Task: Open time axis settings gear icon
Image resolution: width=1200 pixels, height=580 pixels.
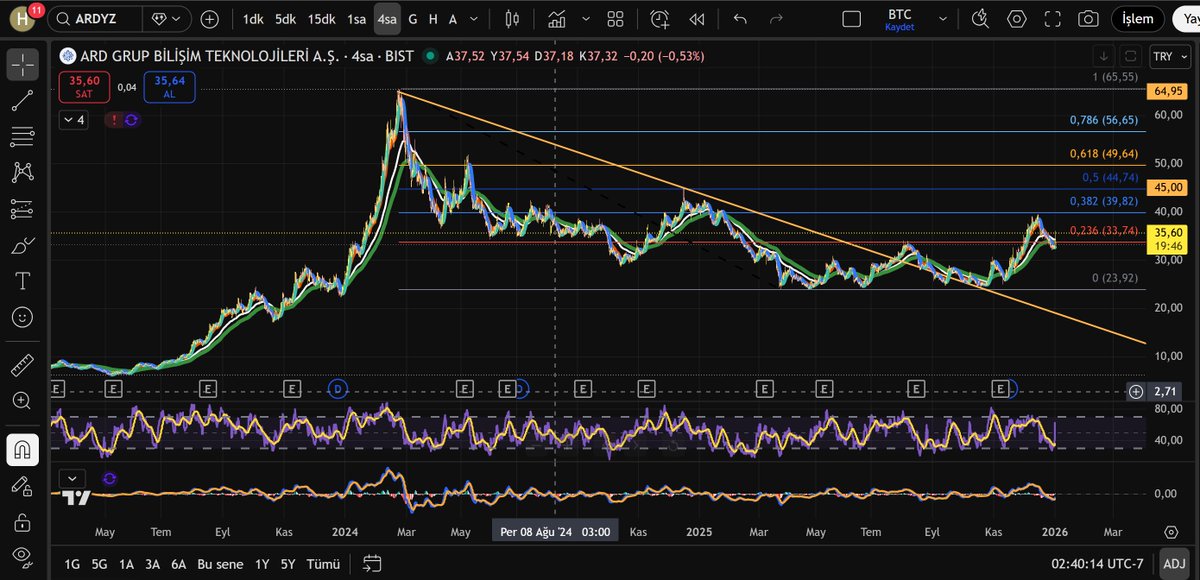Action: pyautogui.click(x=1171, y=532)
